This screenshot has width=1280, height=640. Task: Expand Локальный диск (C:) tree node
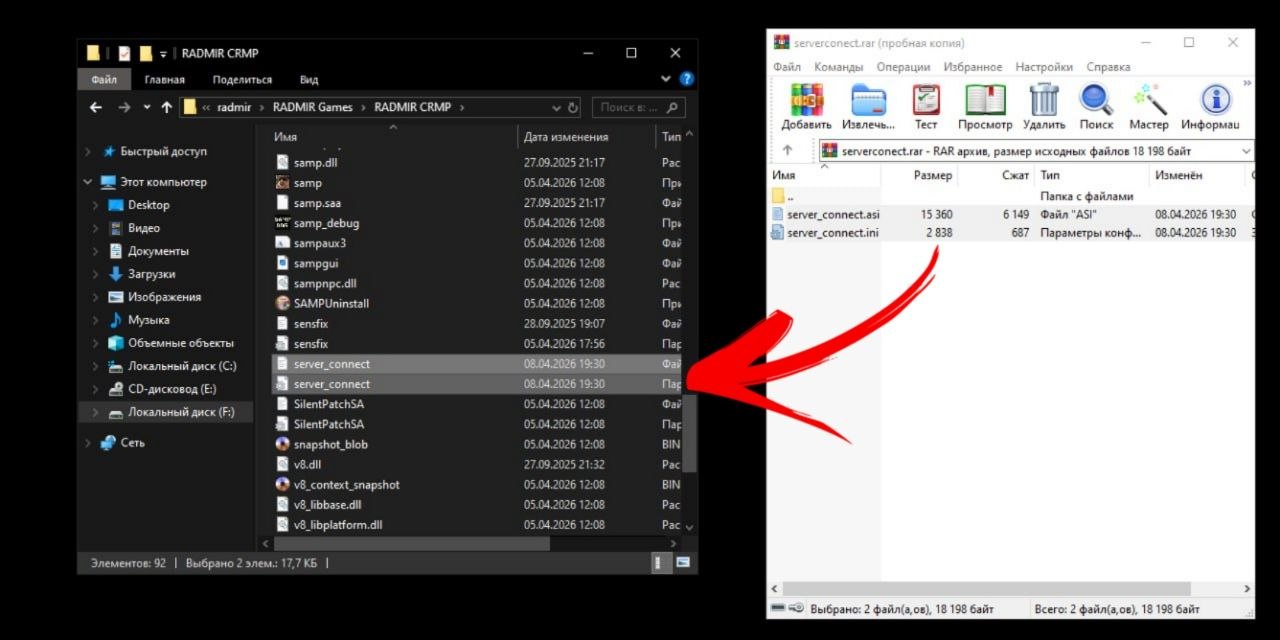[96, 366]
